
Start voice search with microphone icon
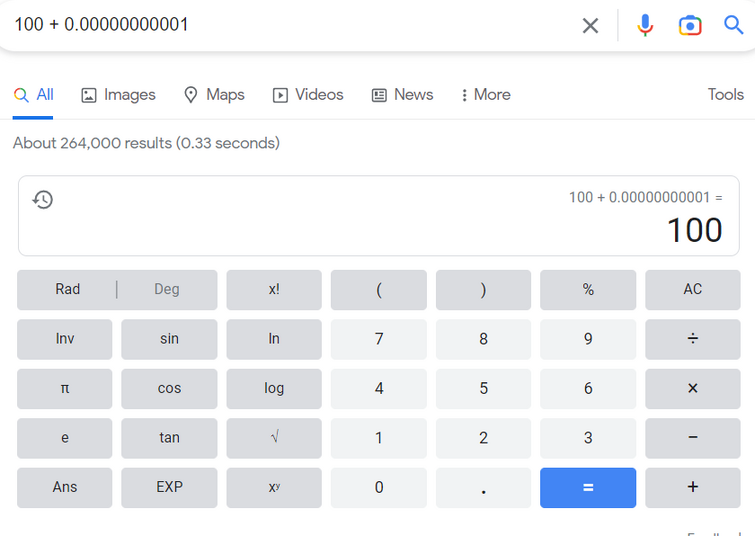[x=645, y=25]
